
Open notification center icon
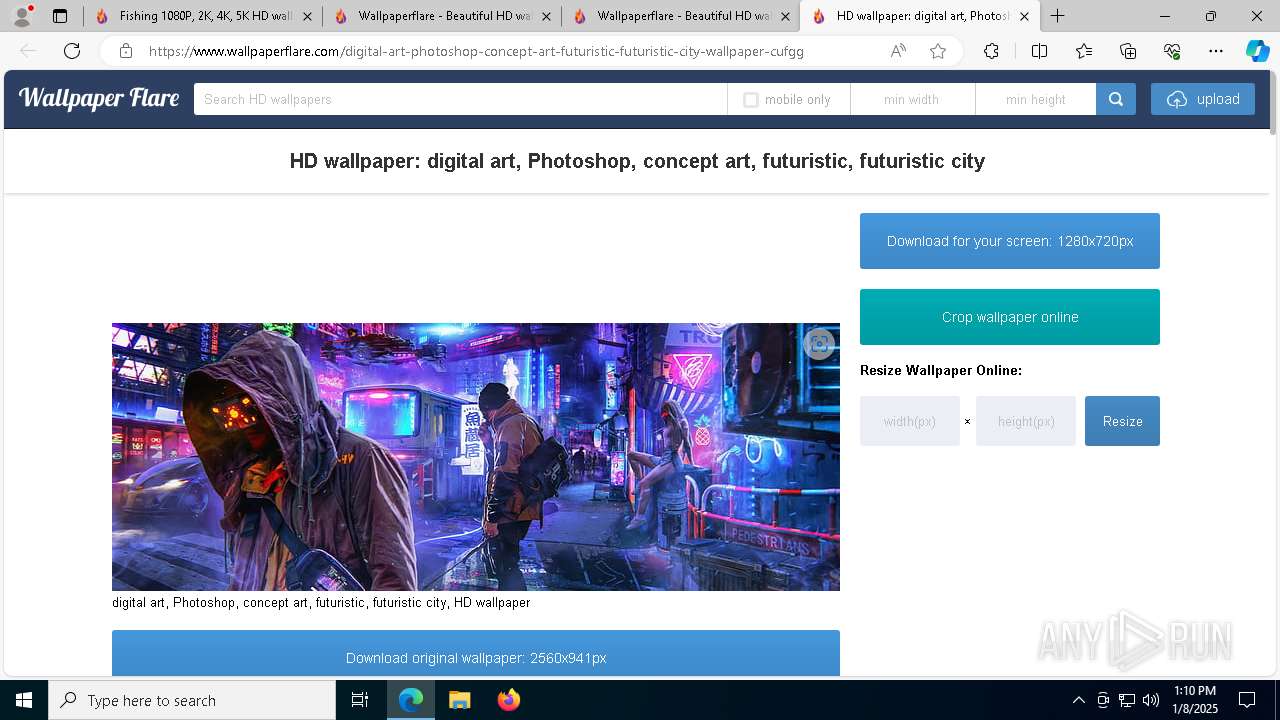pyautogui.click(x=1247, y=700)
